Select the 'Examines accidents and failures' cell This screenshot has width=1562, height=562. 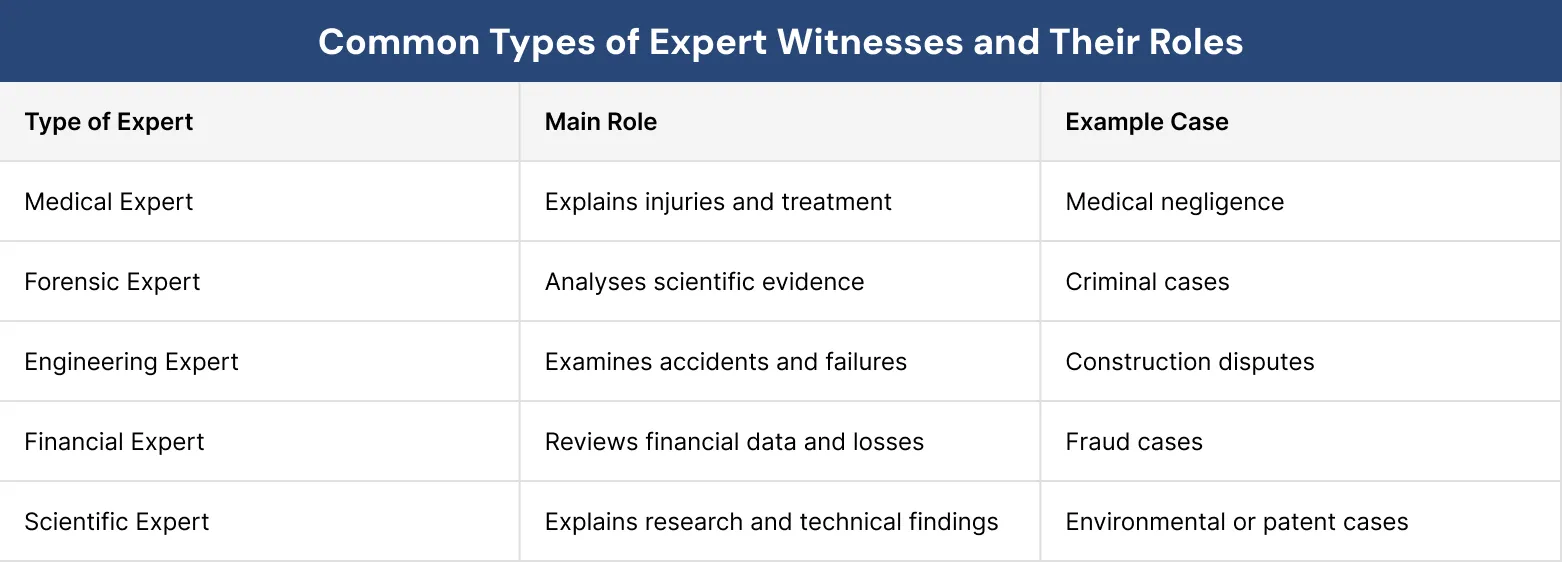coord(725,362)
